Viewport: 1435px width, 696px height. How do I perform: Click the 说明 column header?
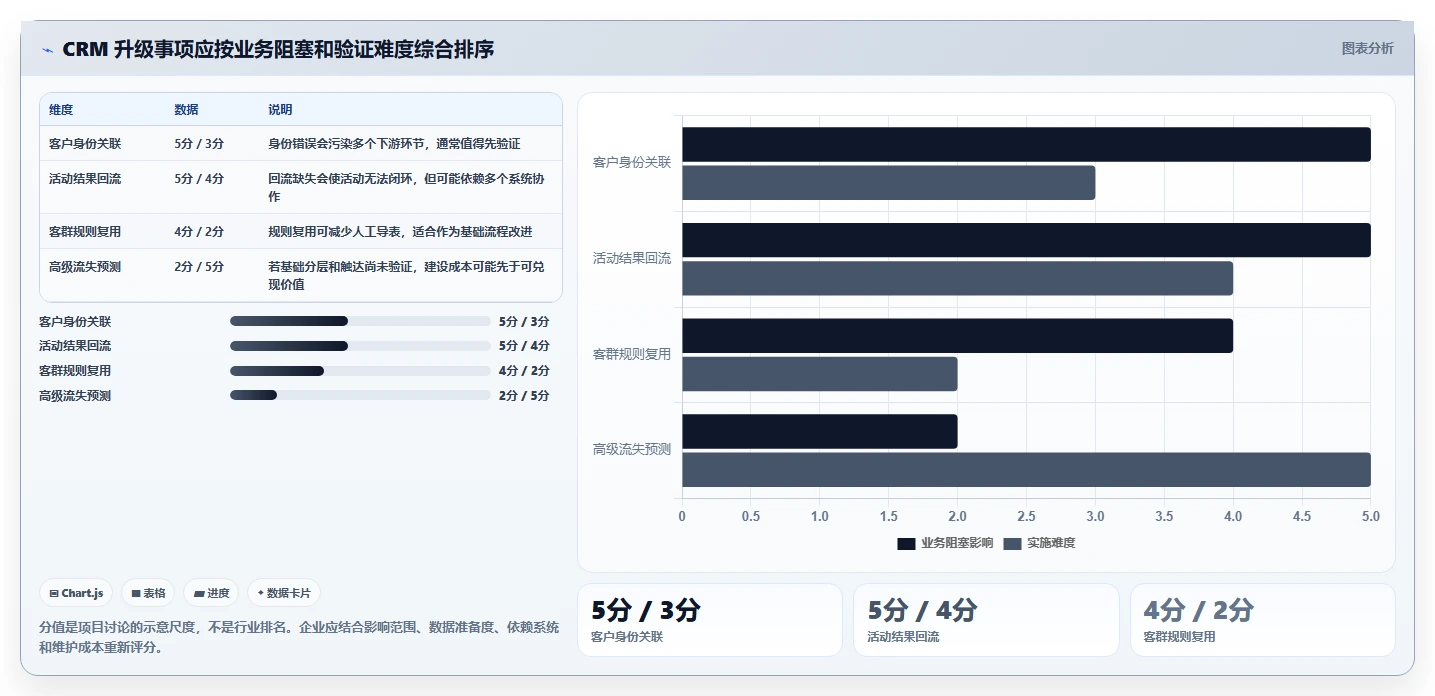pos(280,110)
